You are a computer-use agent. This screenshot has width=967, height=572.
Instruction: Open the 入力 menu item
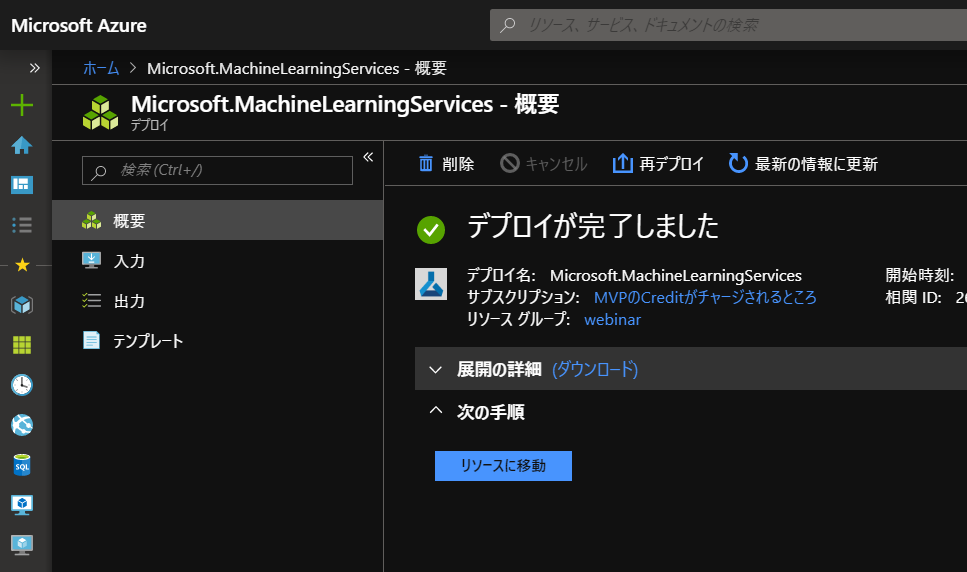[217, 261]
